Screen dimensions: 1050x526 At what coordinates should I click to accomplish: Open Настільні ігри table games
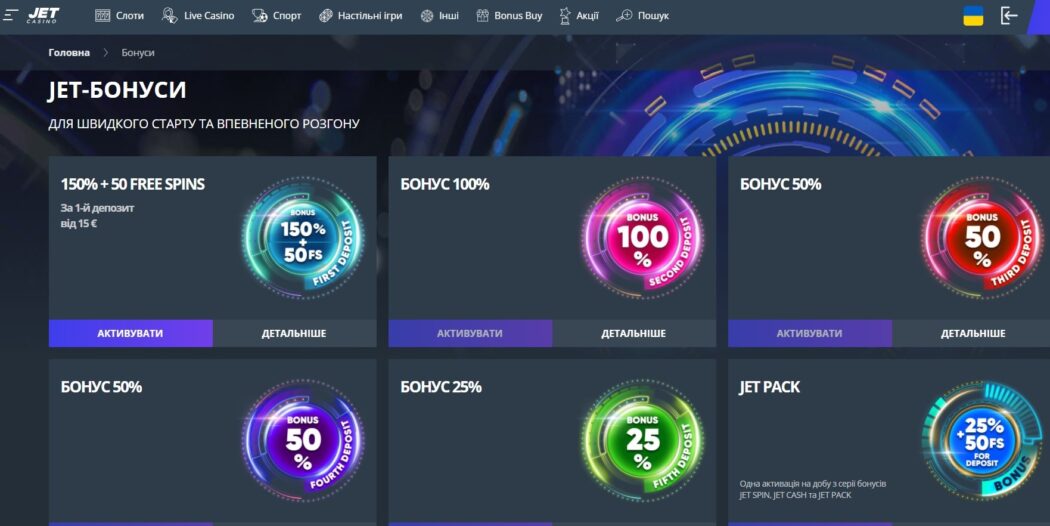coord(360,15)
